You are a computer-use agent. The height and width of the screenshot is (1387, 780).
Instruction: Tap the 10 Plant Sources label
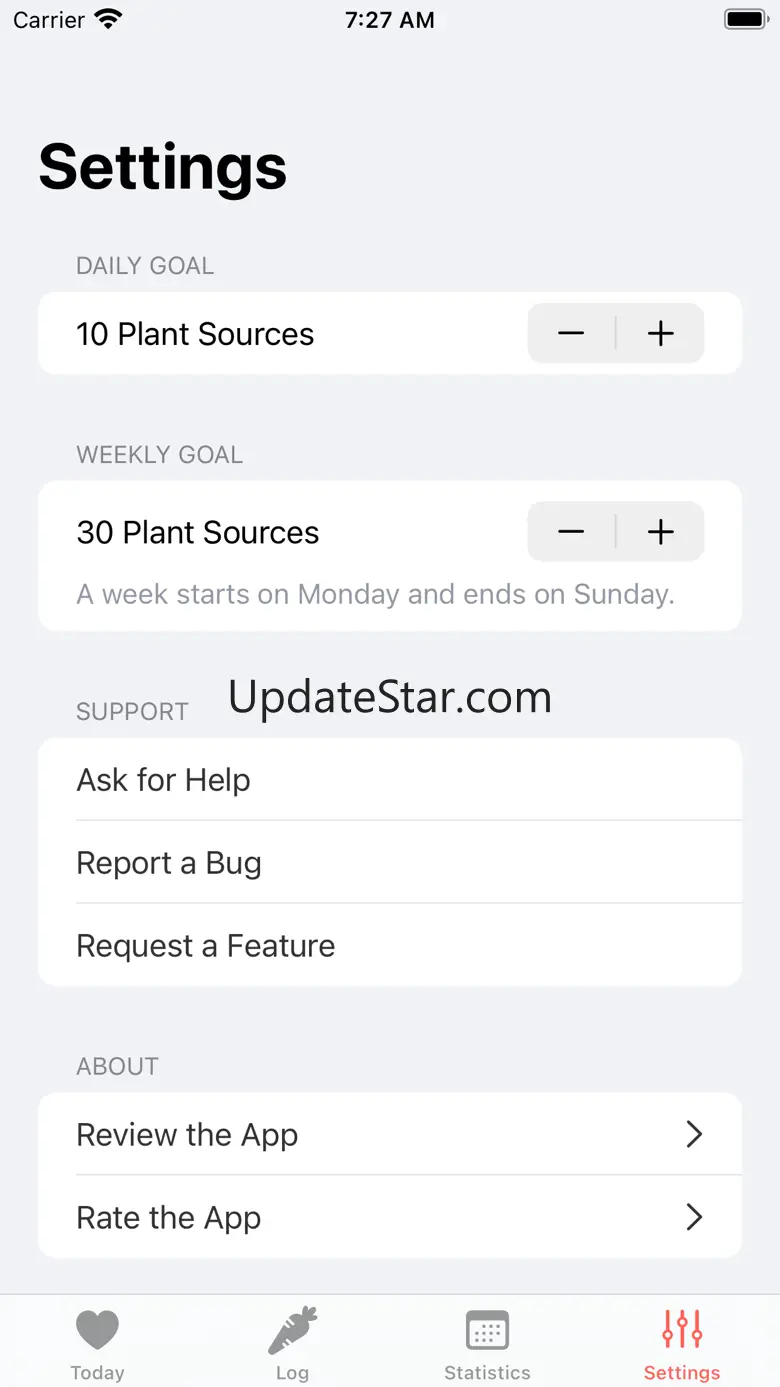pyautogui.click(x=195, y=334)
